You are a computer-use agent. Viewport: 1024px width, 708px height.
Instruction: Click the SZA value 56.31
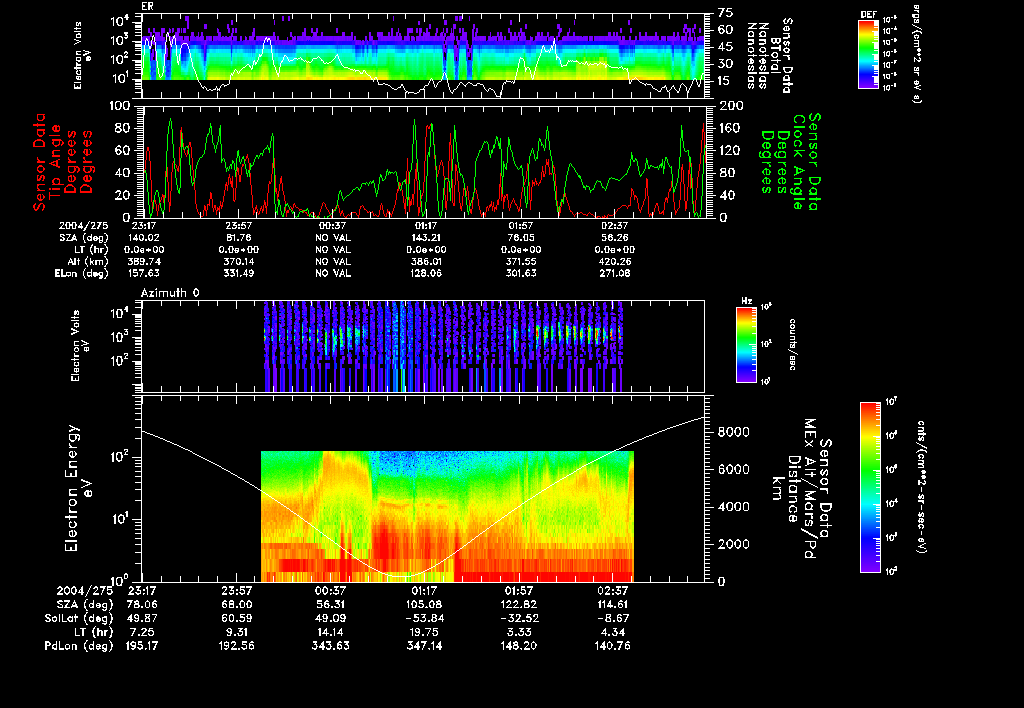coord(330,604)
